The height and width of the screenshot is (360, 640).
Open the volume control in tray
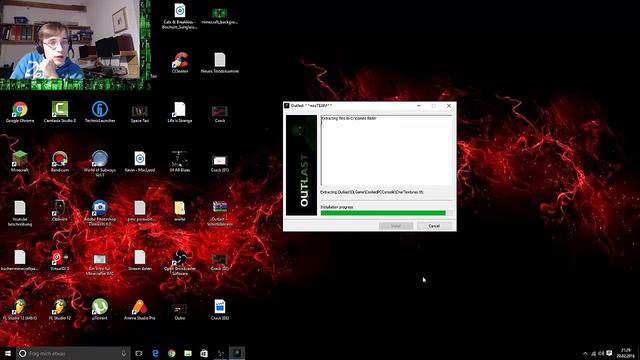click(x=601, y=353)
